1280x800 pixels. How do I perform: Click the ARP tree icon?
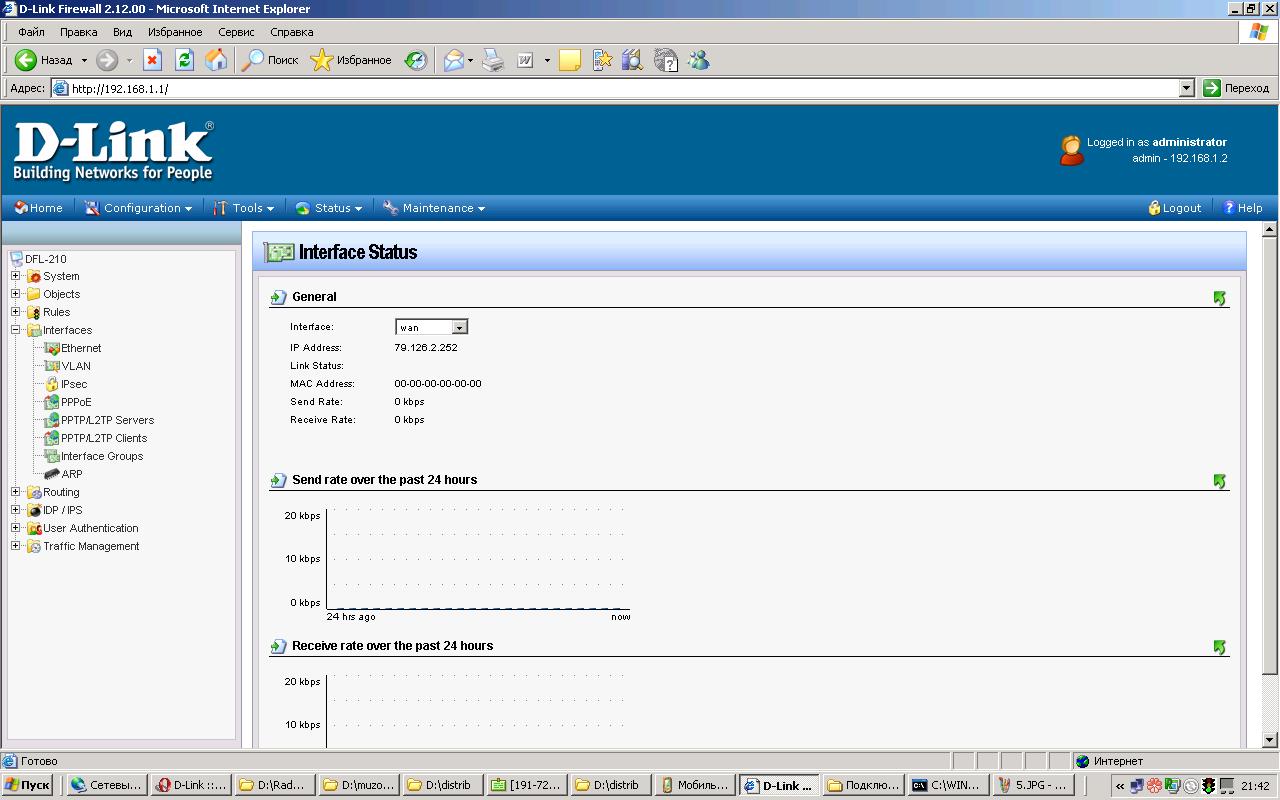[x=52, y=474]
